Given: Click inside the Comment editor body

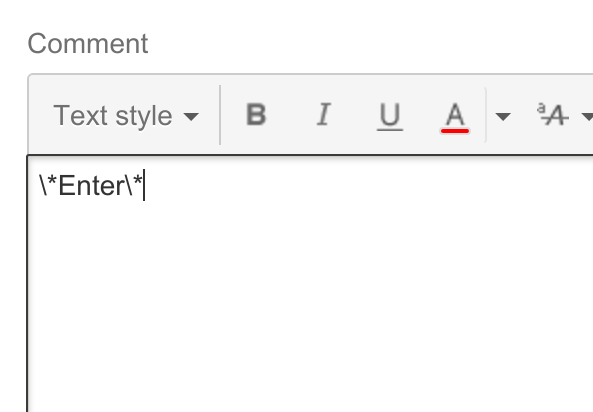Looking at the screenshot, I should click(310, 284).
